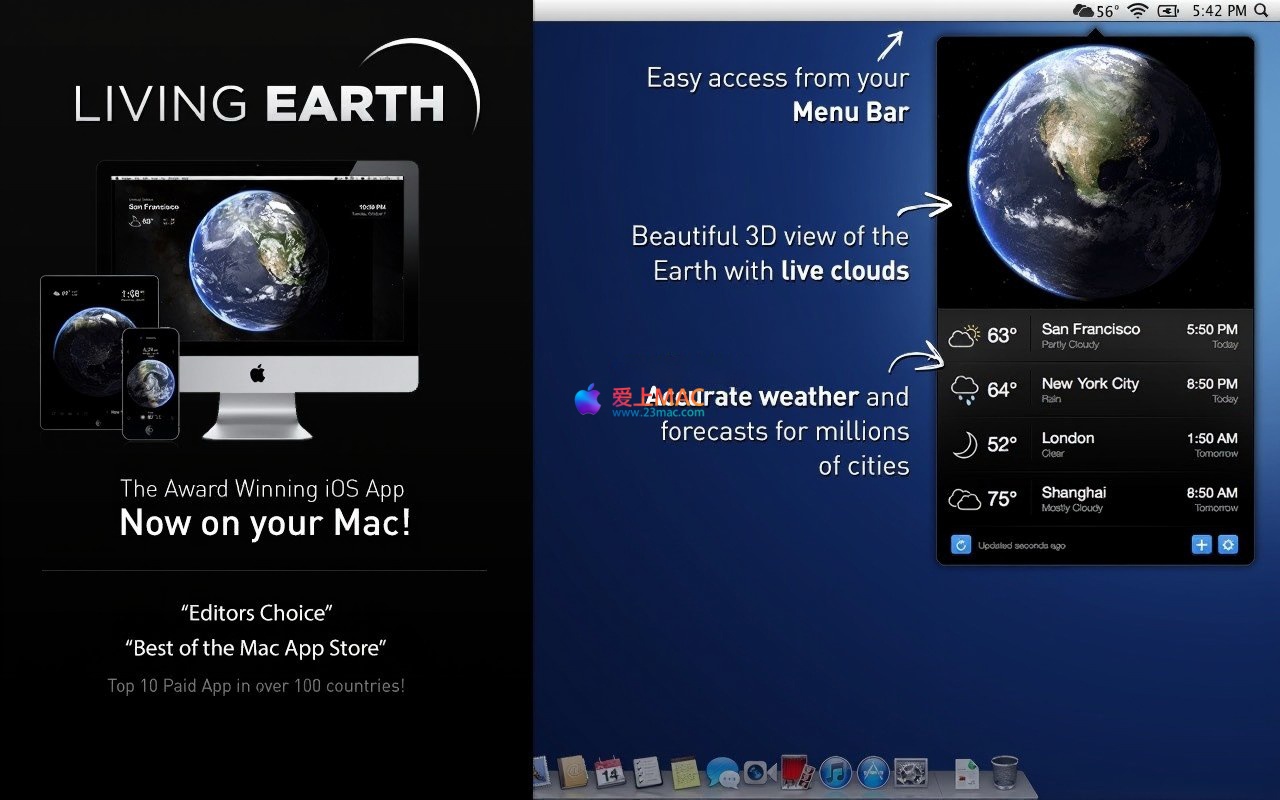Click the 5:42 PM menu bar clock
The width and height of the screenshot is (1280, 800).
pyautogui.click(x=1219, y=11)
